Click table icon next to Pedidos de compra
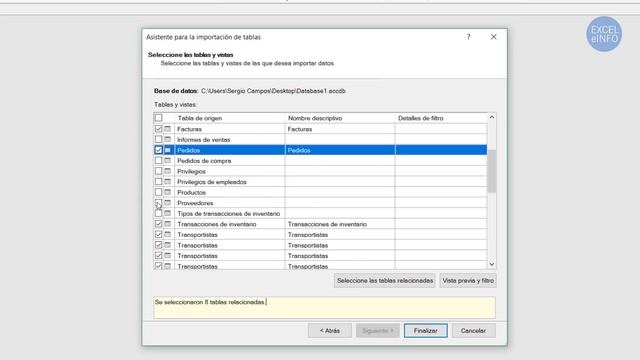 pyautogui.click(x=168, y=160)
